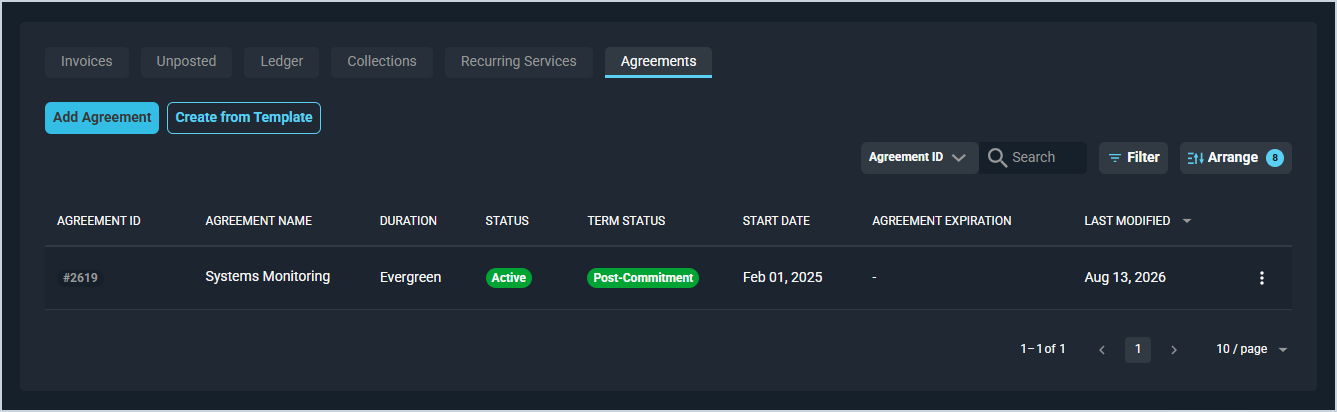Click the Arrange badge showing 8

[1274, 158]
